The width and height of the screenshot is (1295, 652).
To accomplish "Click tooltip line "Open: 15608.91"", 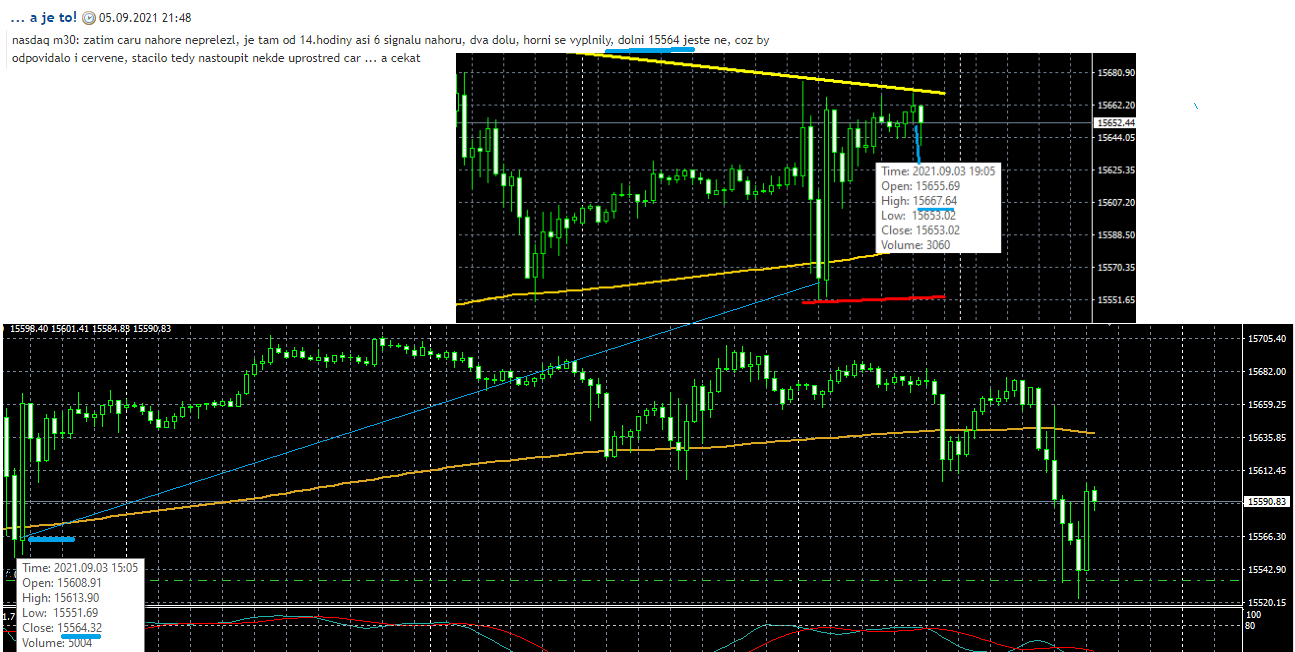I will click(62, 583).
